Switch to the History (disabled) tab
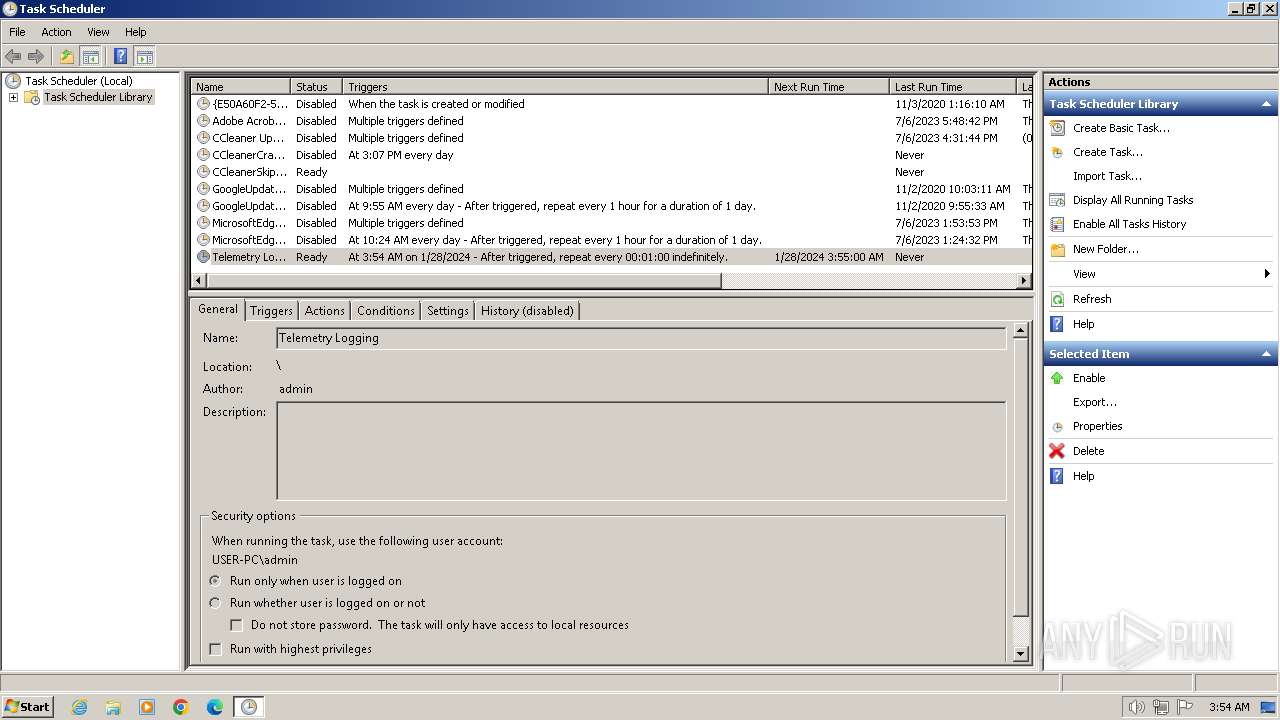Image resolution: width=1280 pixels, height=720 pixels. [x=527, y=311]
